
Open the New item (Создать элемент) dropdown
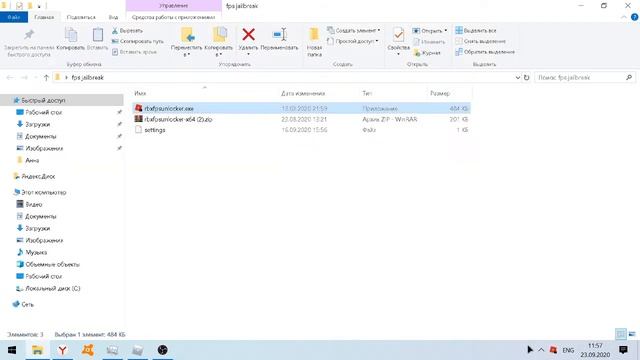[353, 30]
